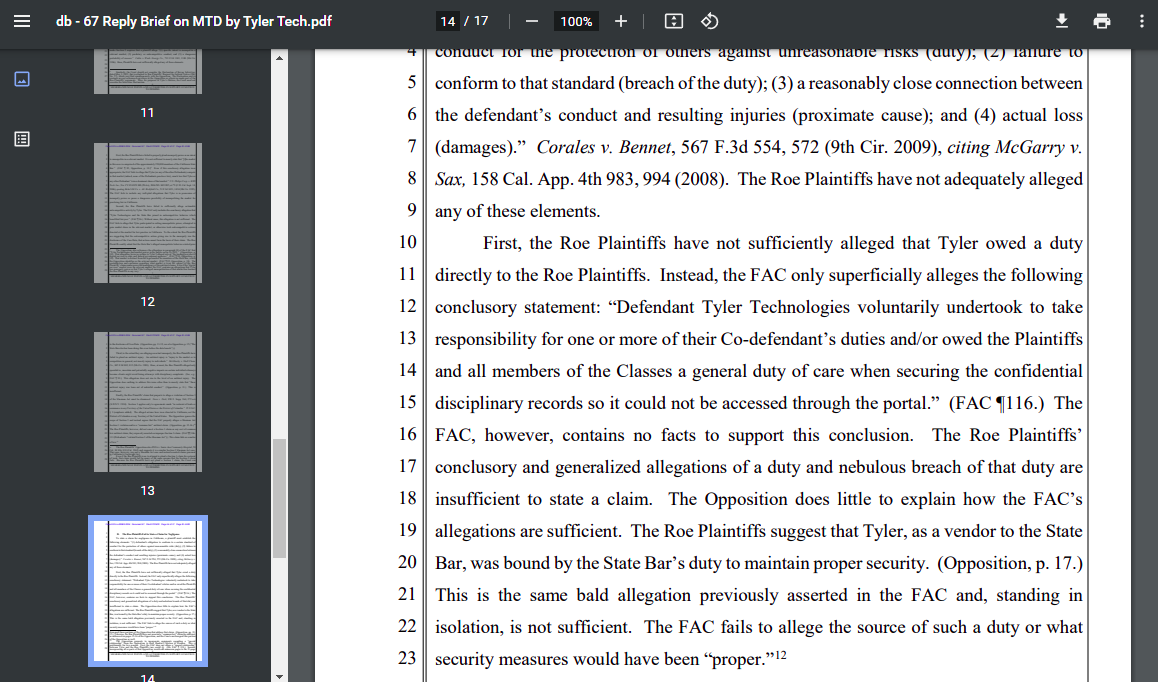This screenshot has height=682, width=1158.
Task: Print the document
Action: pyautogui.click(x=1101, y=21)
